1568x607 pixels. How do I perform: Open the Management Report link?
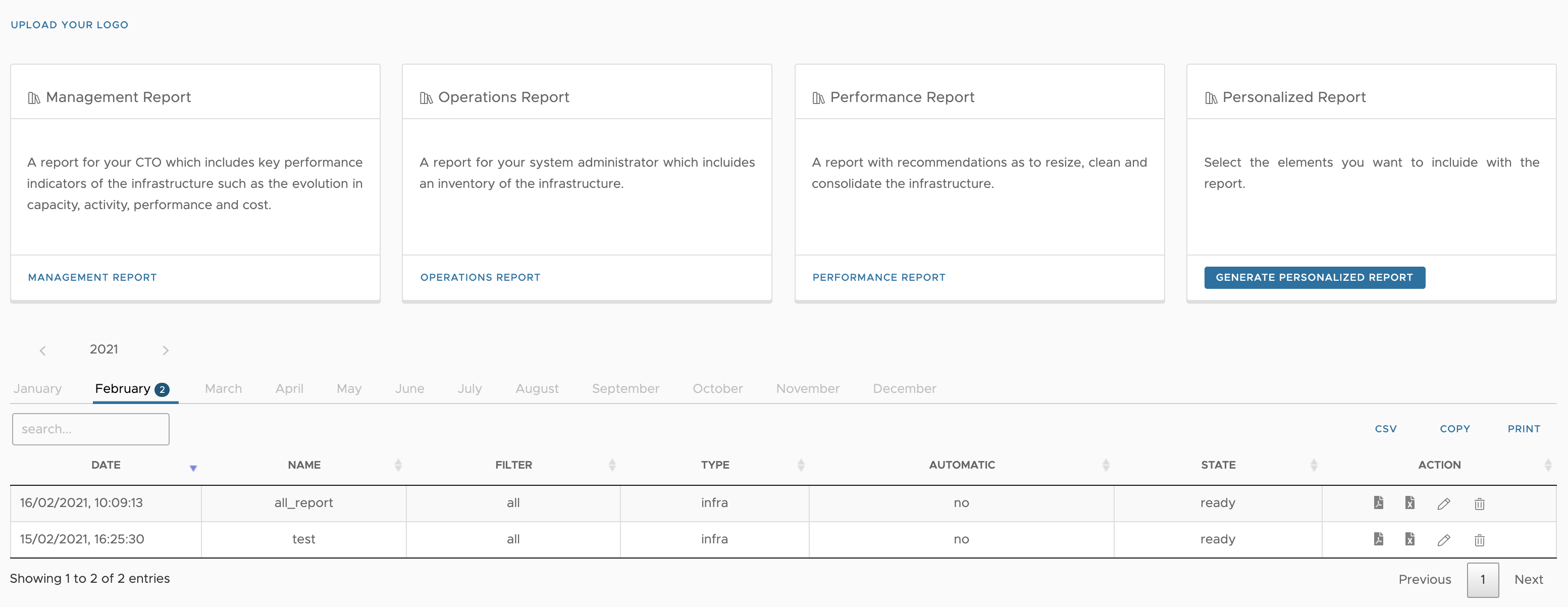pos(92,277)
